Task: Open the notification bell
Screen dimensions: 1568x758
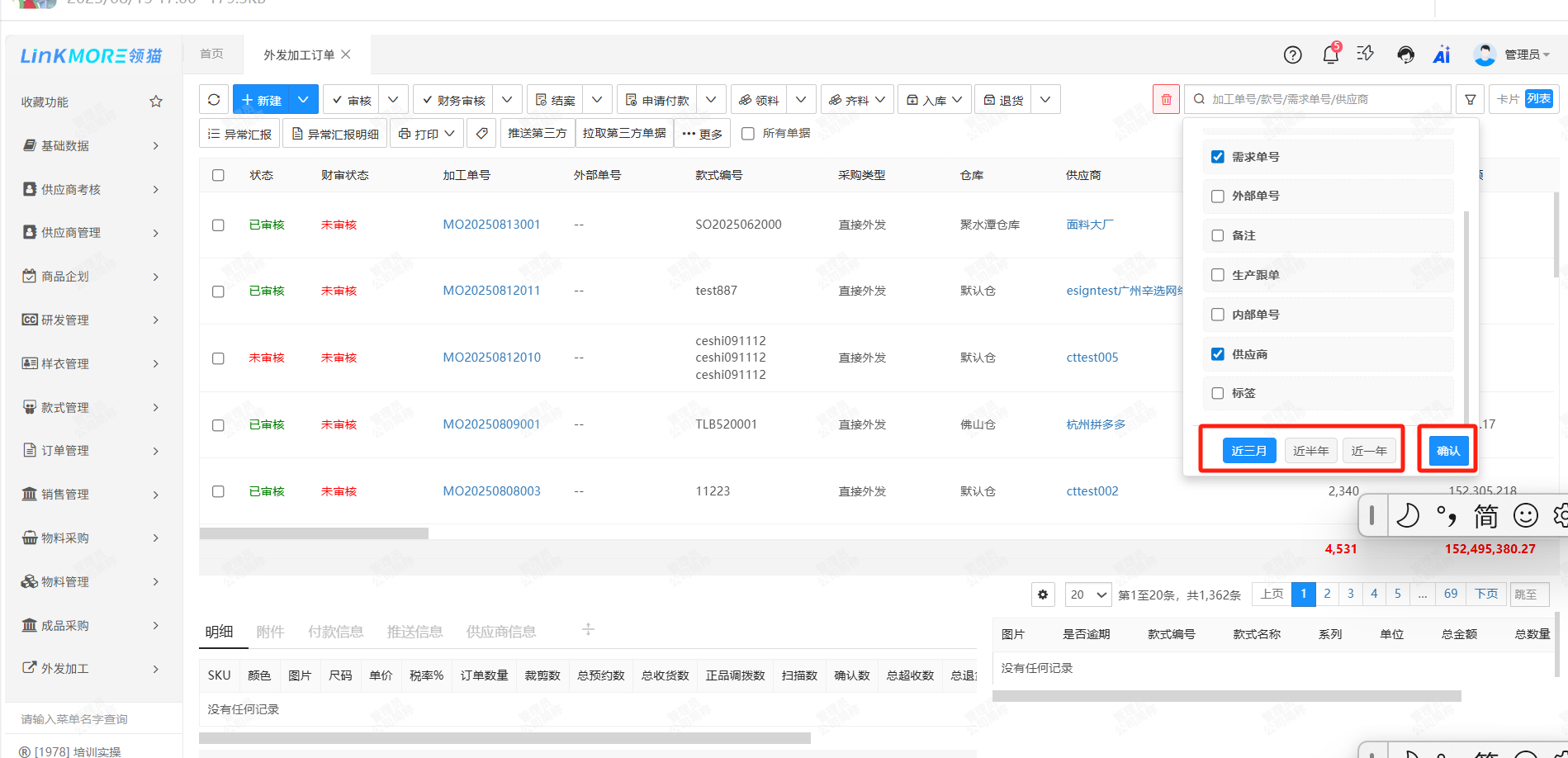Action: [x=1330, y=55]
